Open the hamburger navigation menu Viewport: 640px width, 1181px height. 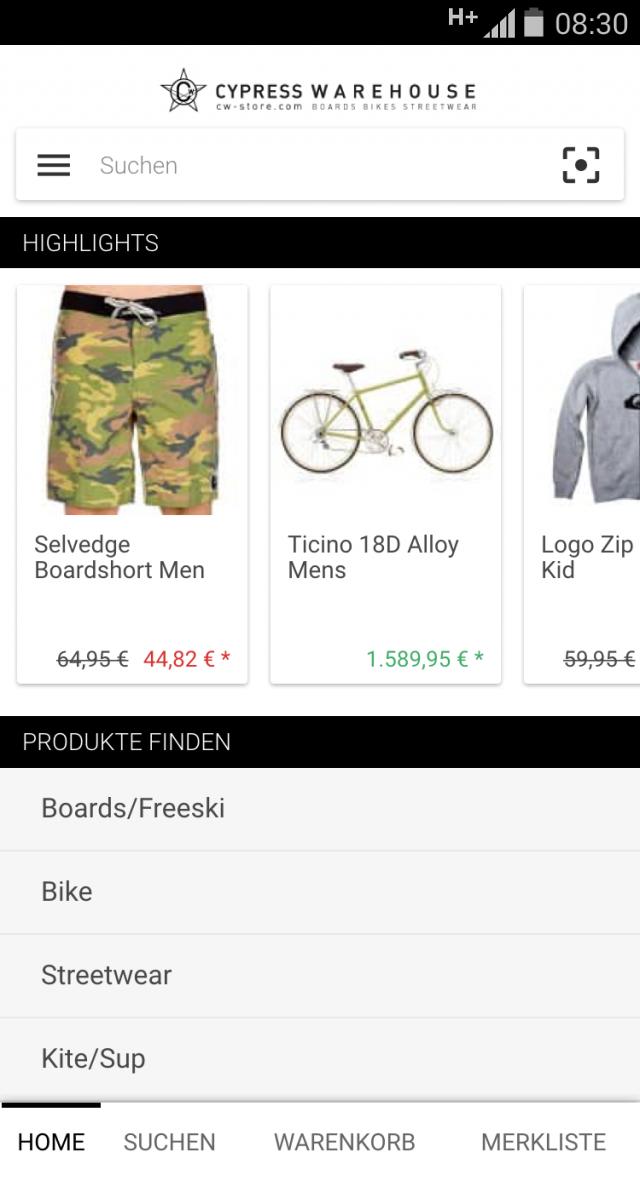52,165
